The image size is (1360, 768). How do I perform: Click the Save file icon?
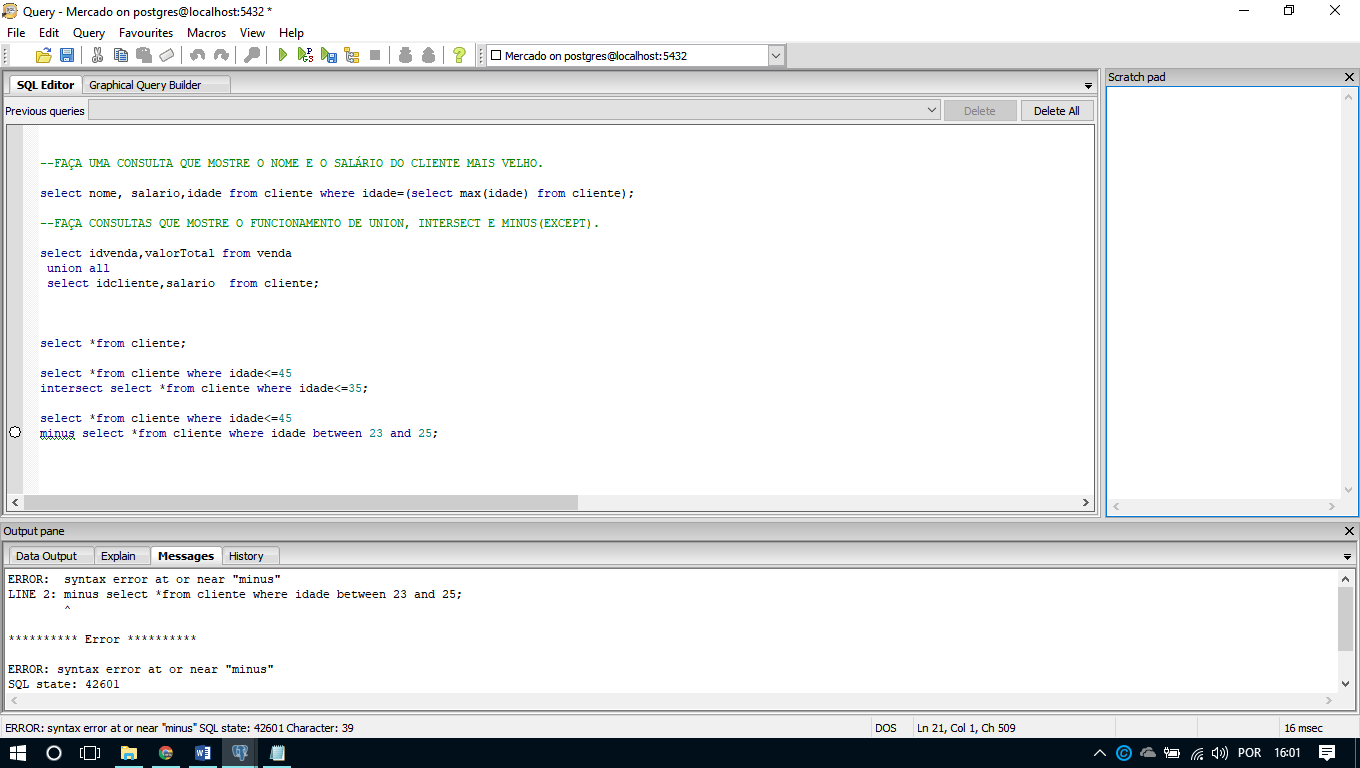click(67, 56)
